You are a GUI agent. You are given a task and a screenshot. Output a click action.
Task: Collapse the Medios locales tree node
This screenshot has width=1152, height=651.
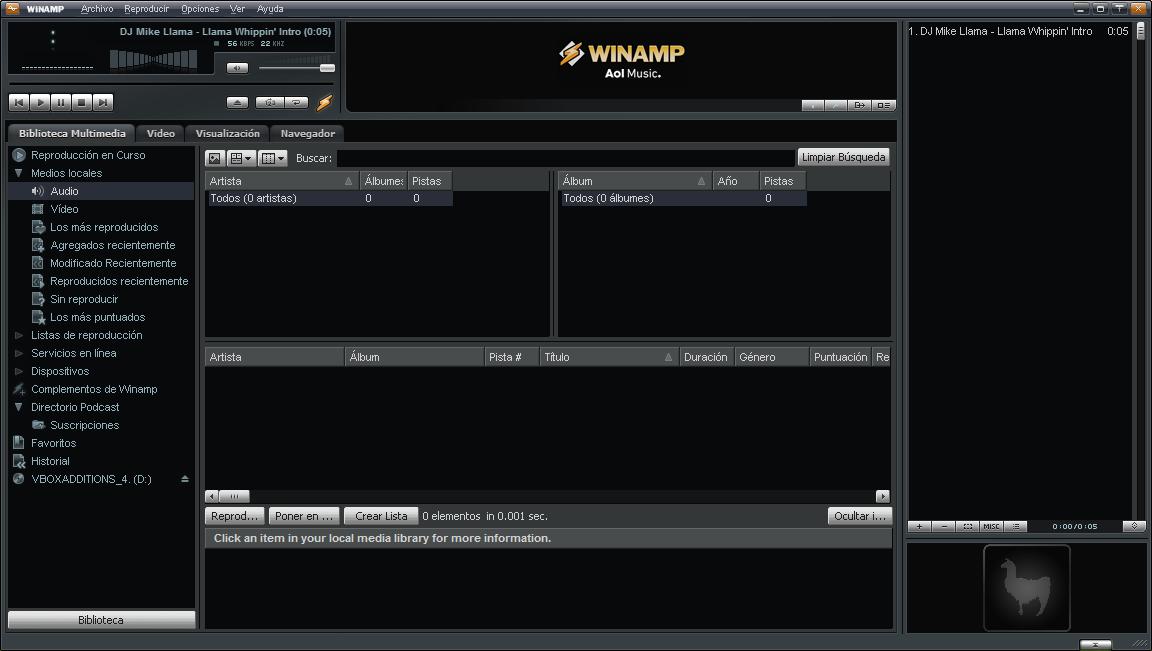tap(18, 173)
